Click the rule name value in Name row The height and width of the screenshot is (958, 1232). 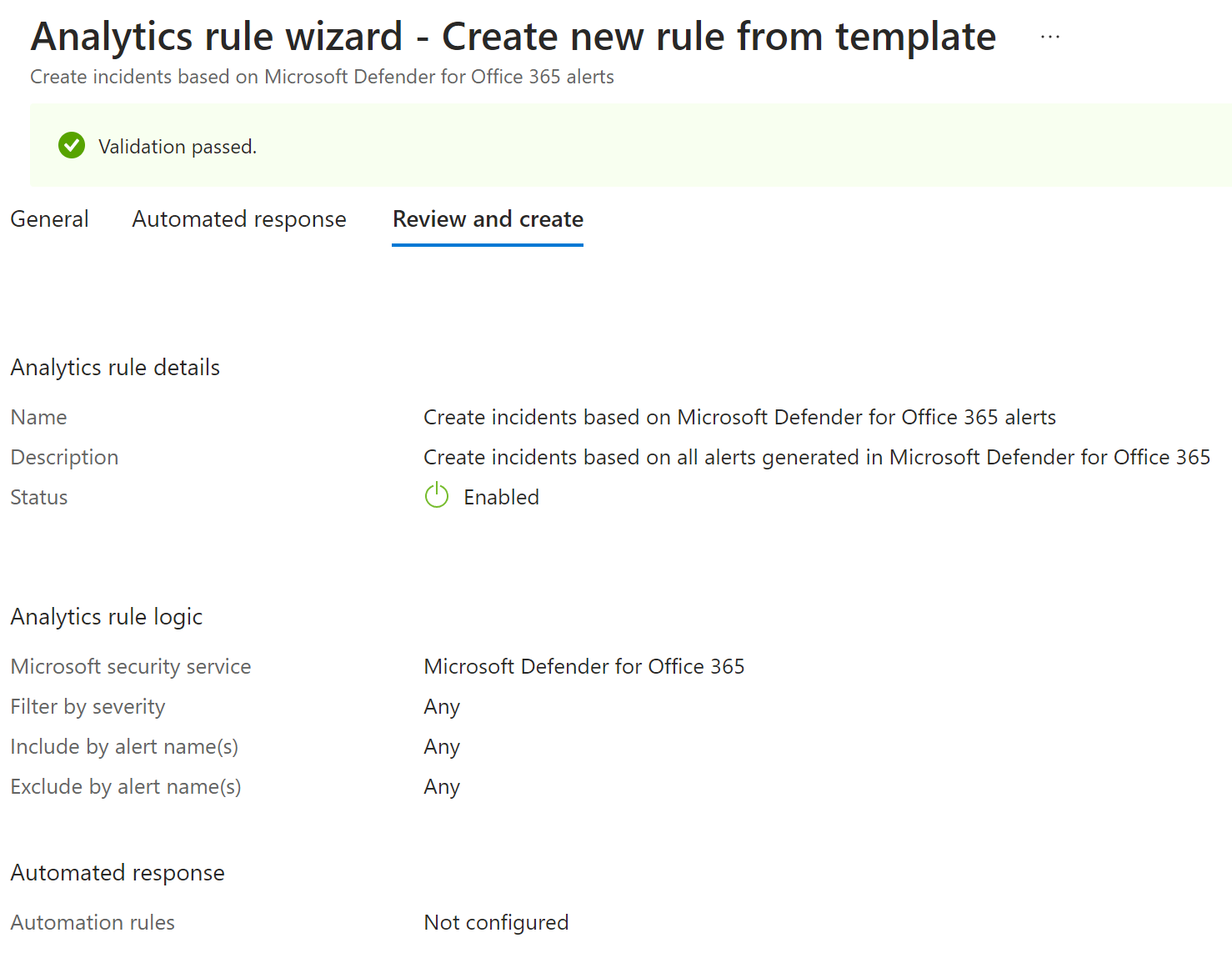coord(739,417)
